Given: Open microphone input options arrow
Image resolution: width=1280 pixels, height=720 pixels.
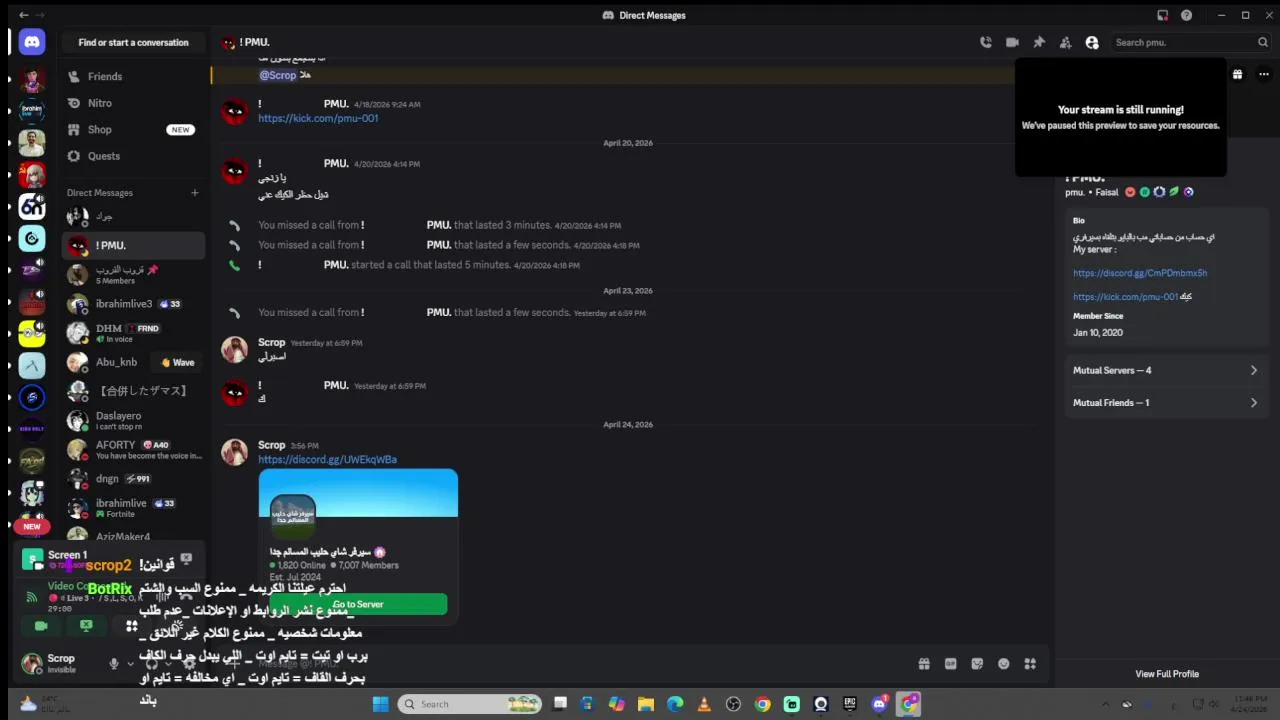Looking at the screenshot, I should pyautogui.click(x=130, y=664).
